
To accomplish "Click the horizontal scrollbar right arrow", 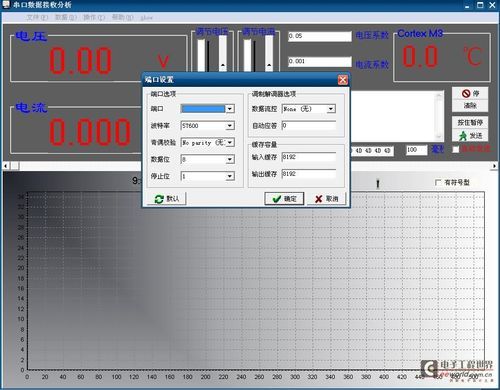I will [494, 166].
